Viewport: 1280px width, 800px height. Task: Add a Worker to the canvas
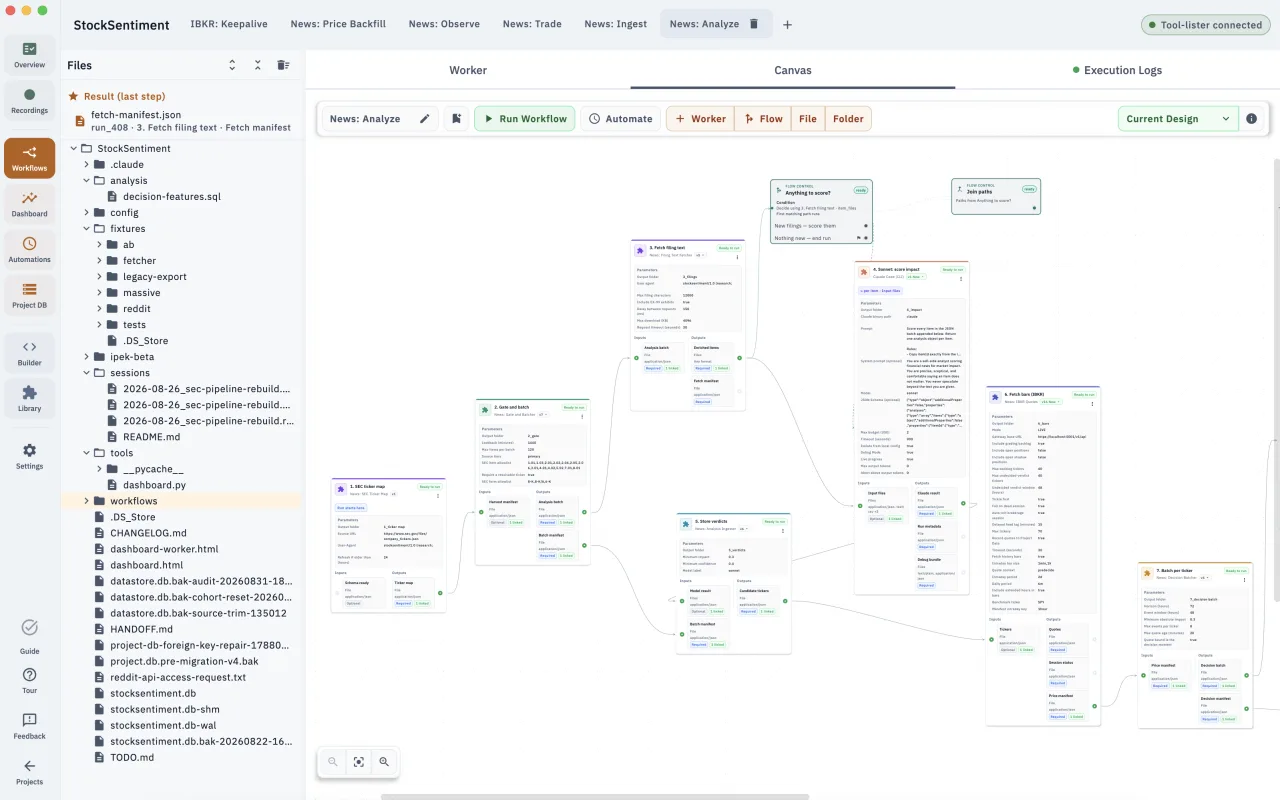[x=700, y=119]
